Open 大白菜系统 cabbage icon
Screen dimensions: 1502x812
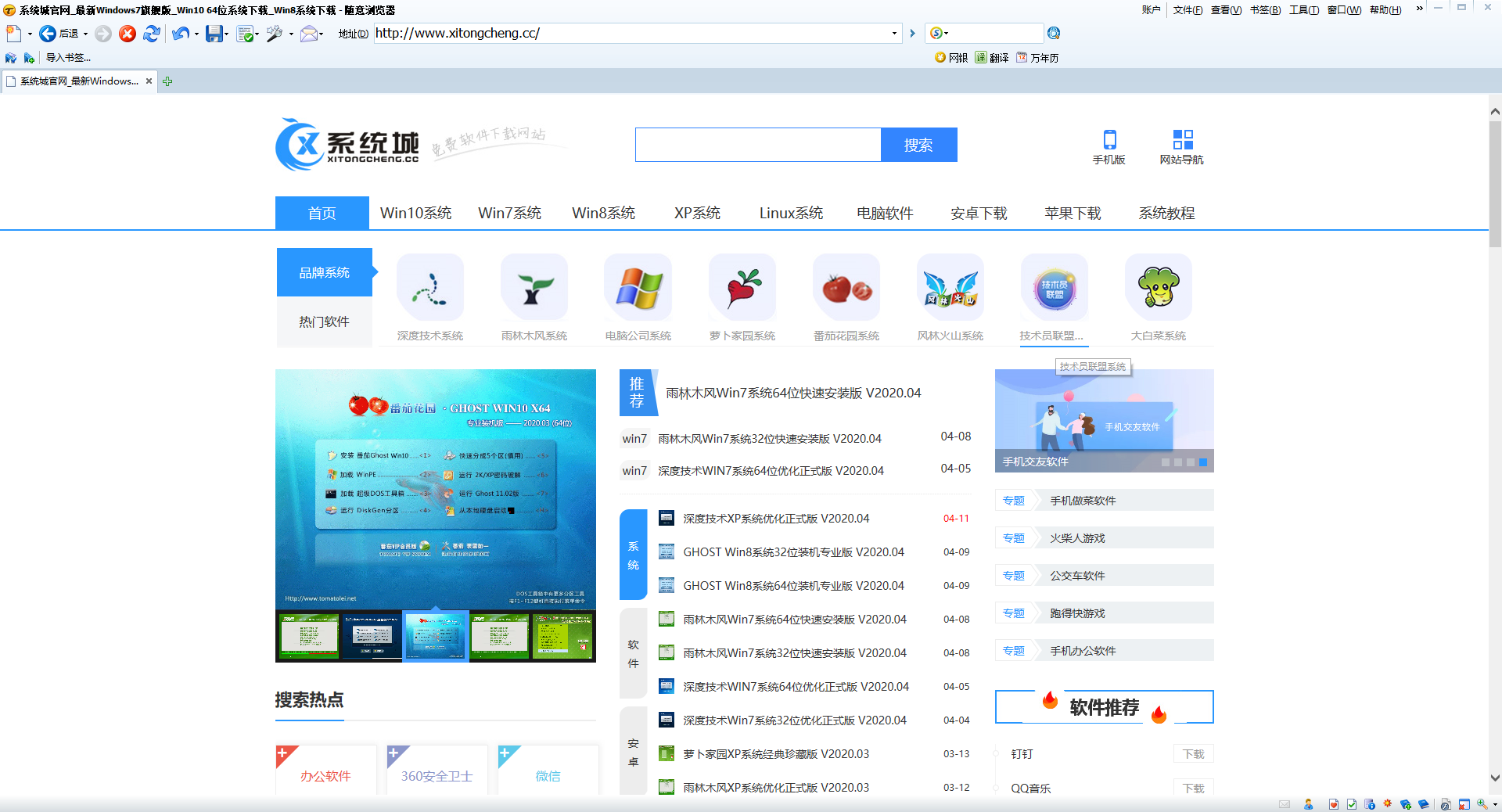click(1159, 287)
